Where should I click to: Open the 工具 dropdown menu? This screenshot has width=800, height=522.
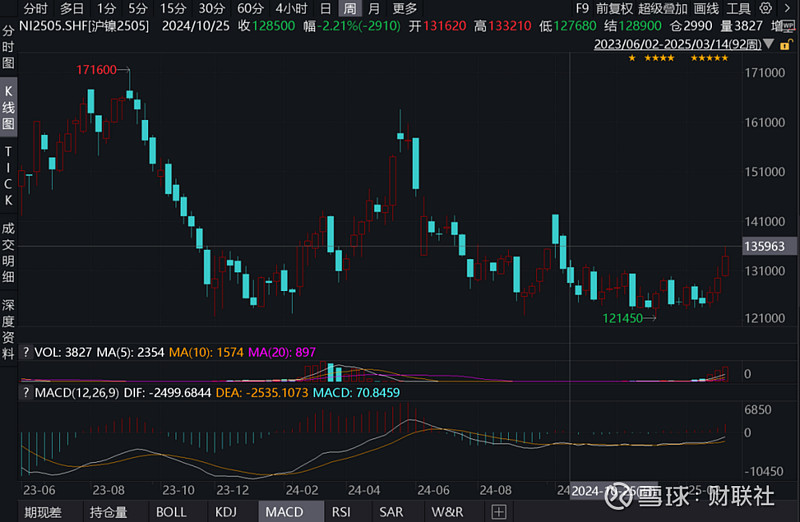[766, 8]
